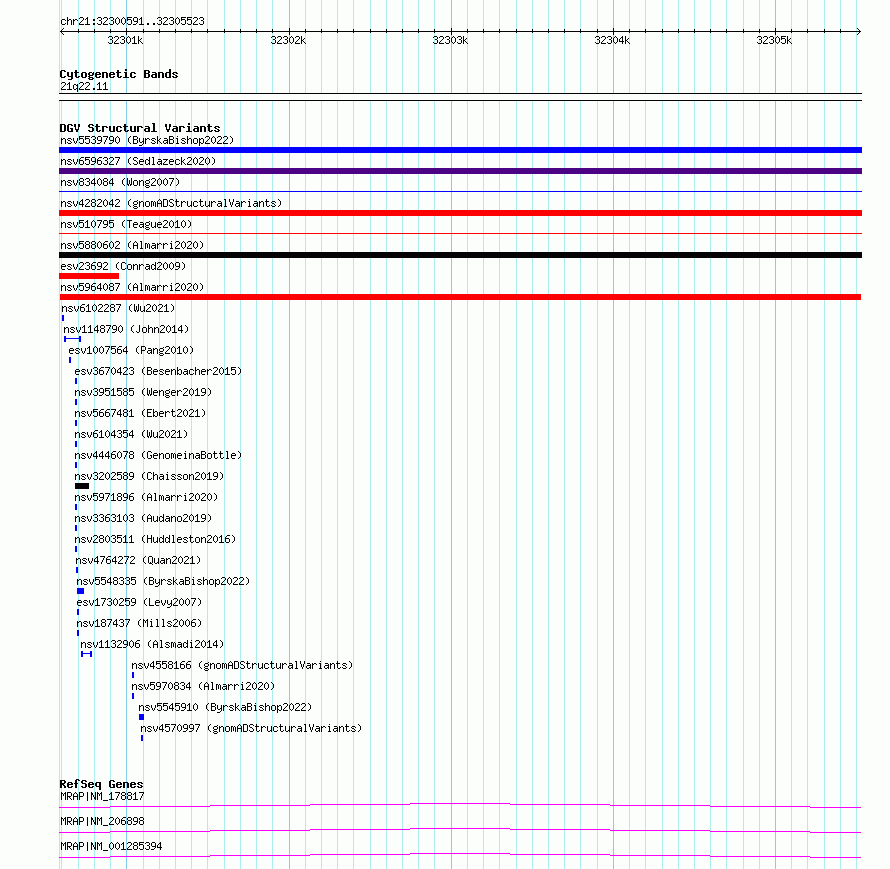Click nsv6102287 (Wu2021) label
This screenshot has height=869, width=890.
(x=118, y=308)
